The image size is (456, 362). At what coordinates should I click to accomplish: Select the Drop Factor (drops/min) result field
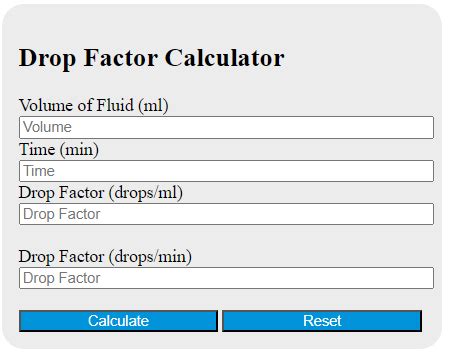226,278
